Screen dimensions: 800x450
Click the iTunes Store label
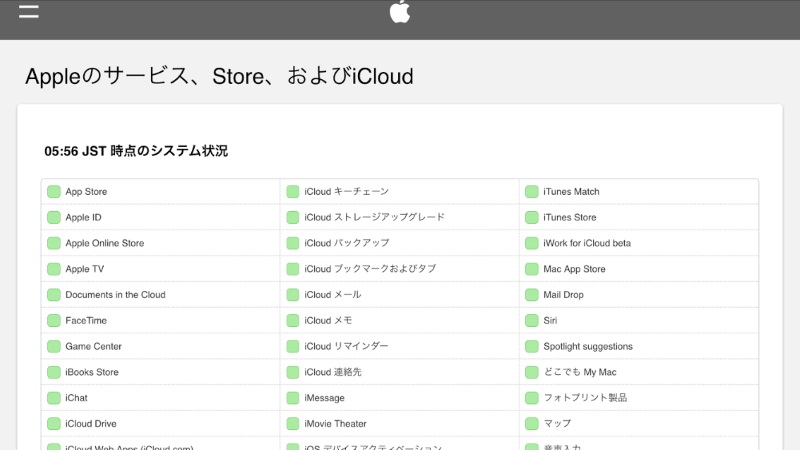(569, 217)
